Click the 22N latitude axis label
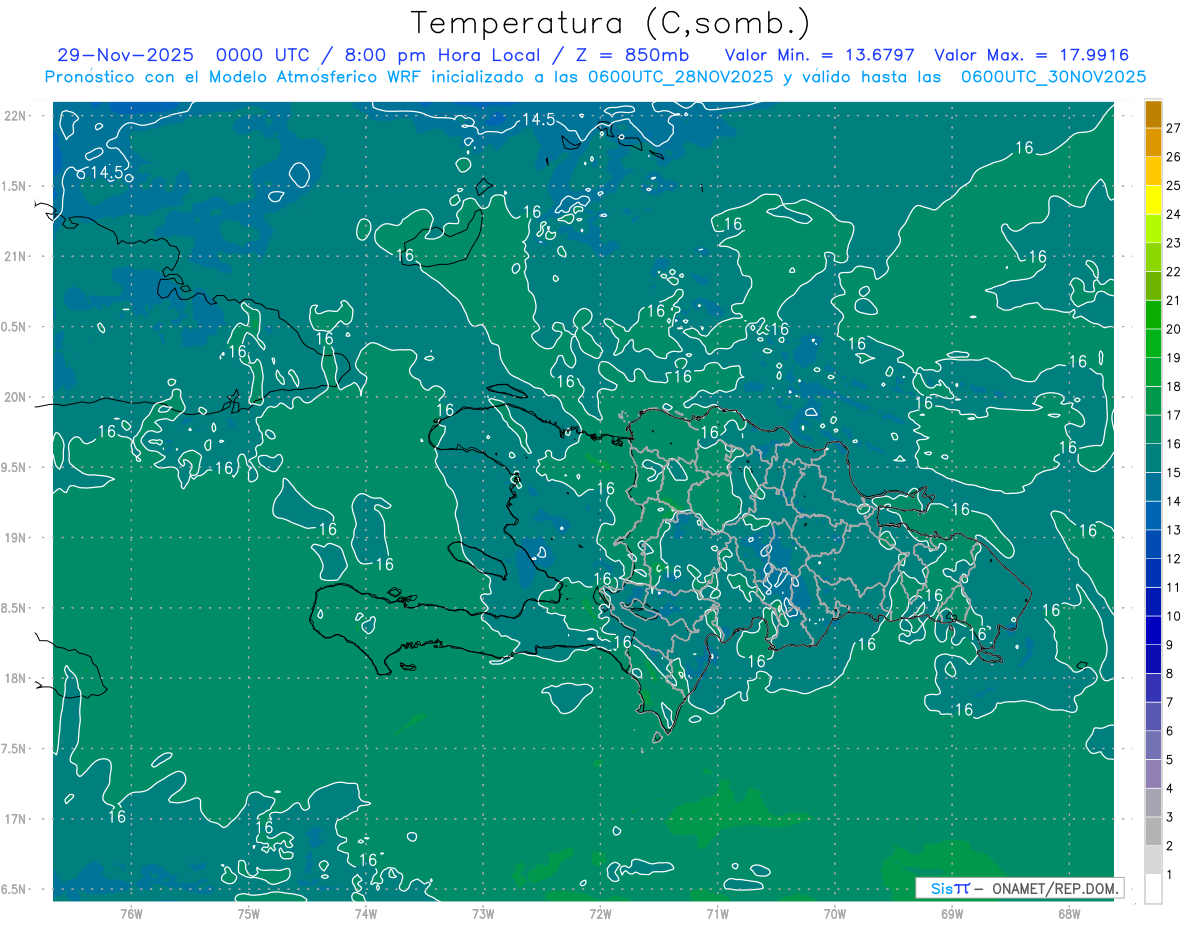Viewport: 1200px width, 927px height. pos(16,116)
